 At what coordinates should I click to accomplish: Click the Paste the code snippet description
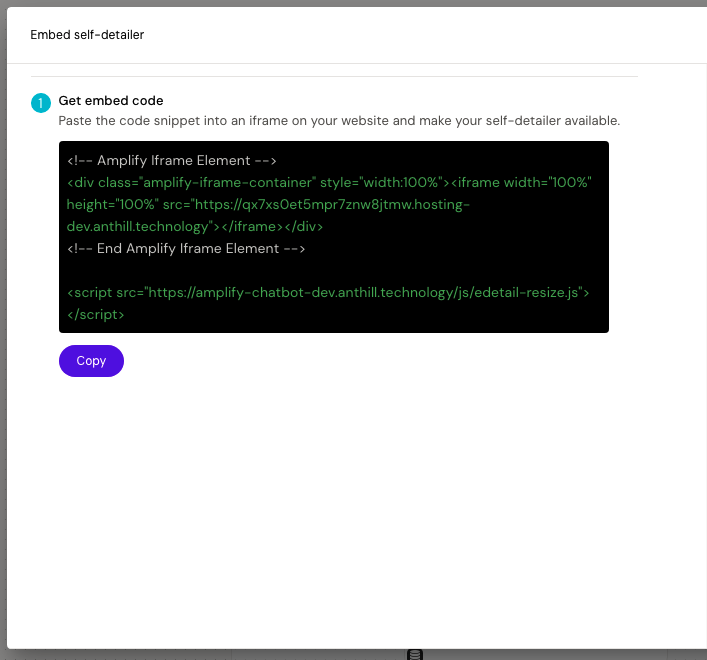(x=339, y=121)
